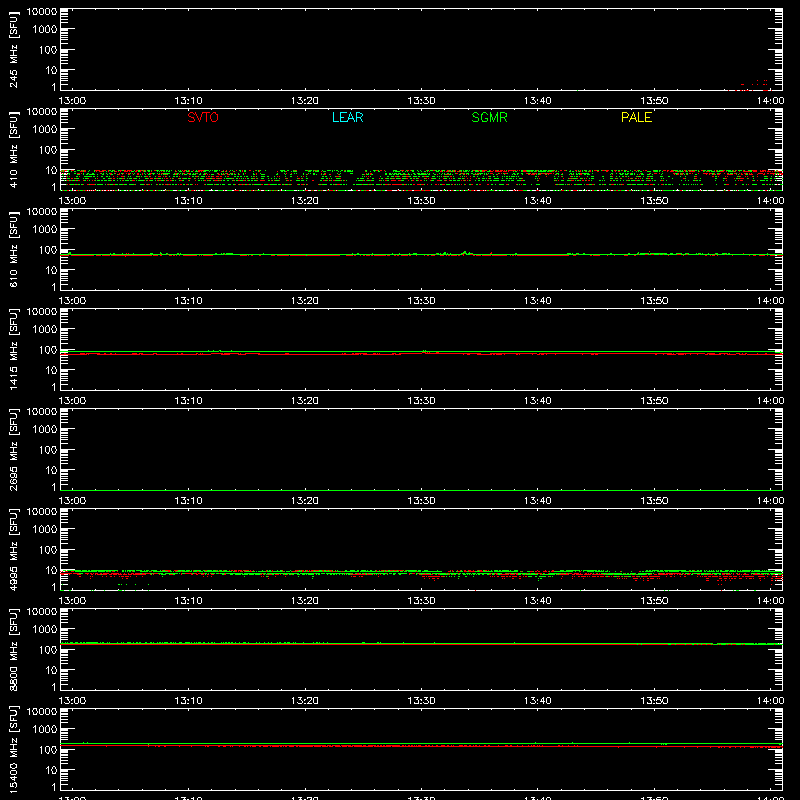Image resolution: width=800 pixels, height=800 pixels.
Task: Click the 1415 MHz [SFU] axis title
Action: click(14, 349)
